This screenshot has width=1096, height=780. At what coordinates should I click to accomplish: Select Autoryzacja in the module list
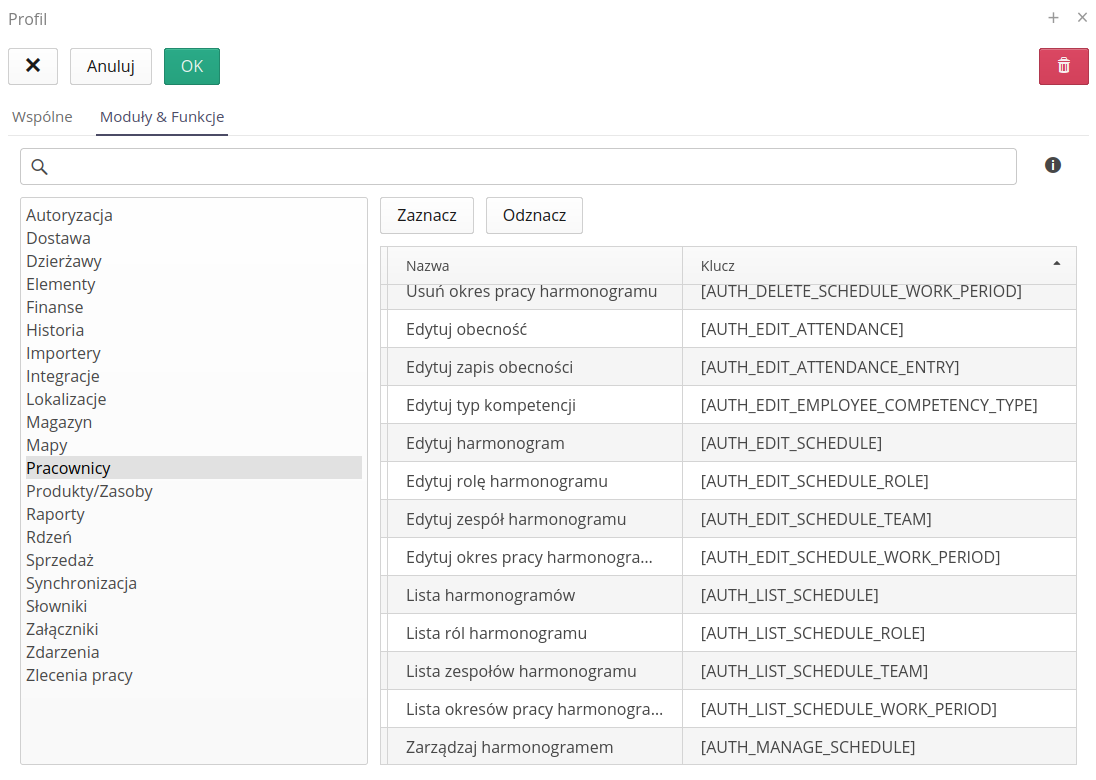click(x=69, y=215)
